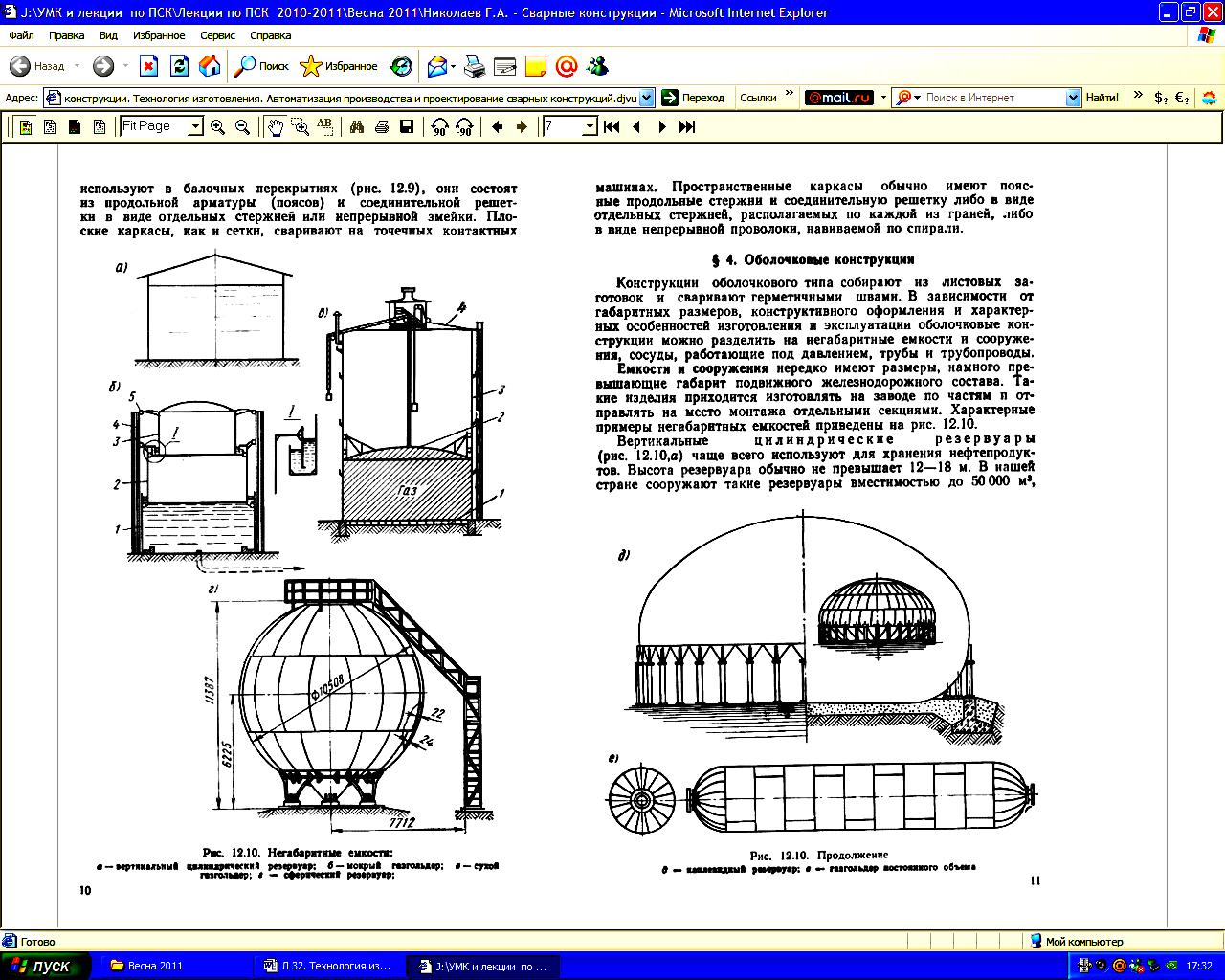Expand the Mail icon dropdown arrow

[x=454, y=66]
